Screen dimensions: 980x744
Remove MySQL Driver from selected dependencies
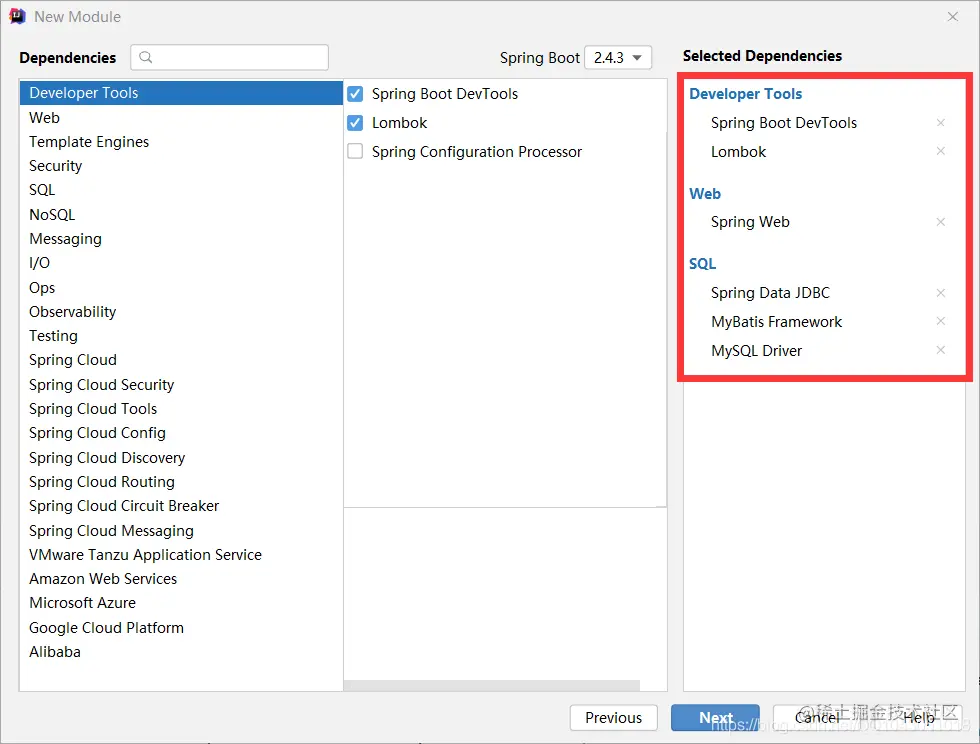(941, 349)
